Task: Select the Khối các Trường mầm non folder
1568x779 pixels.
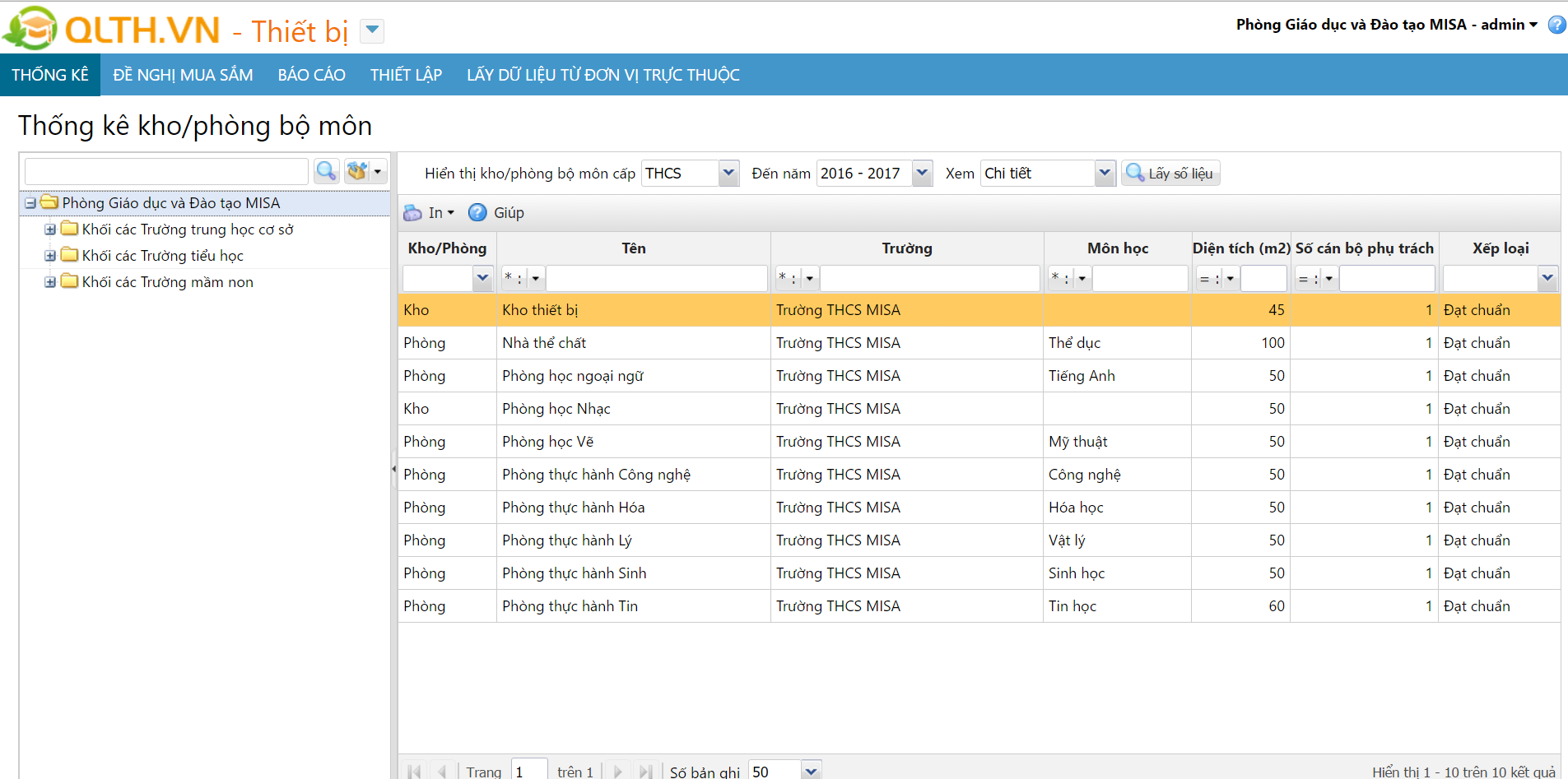Action: 167,282
